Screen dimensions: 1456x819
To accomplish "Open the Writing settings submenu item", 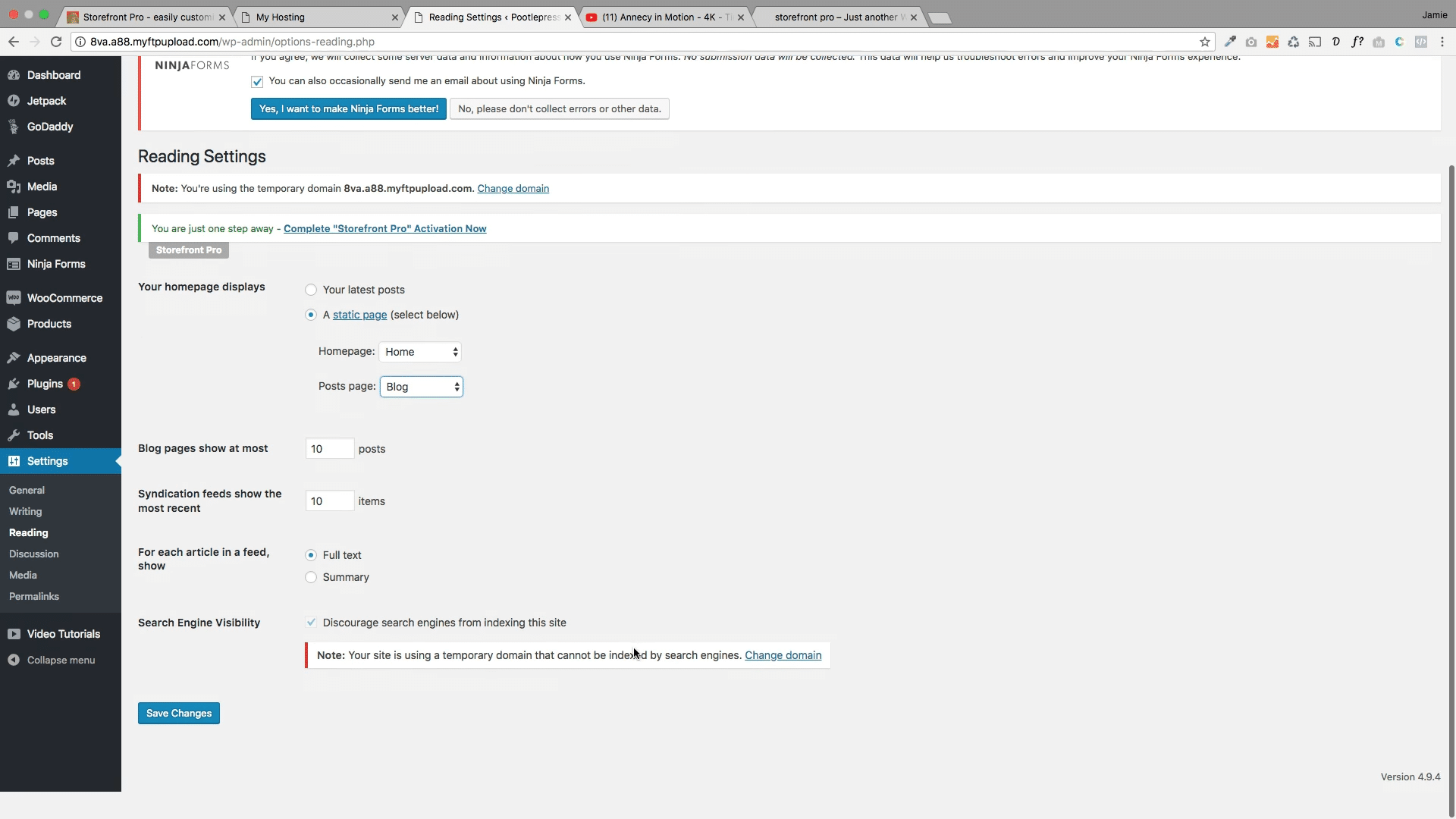I will click(x=25, y=512).
